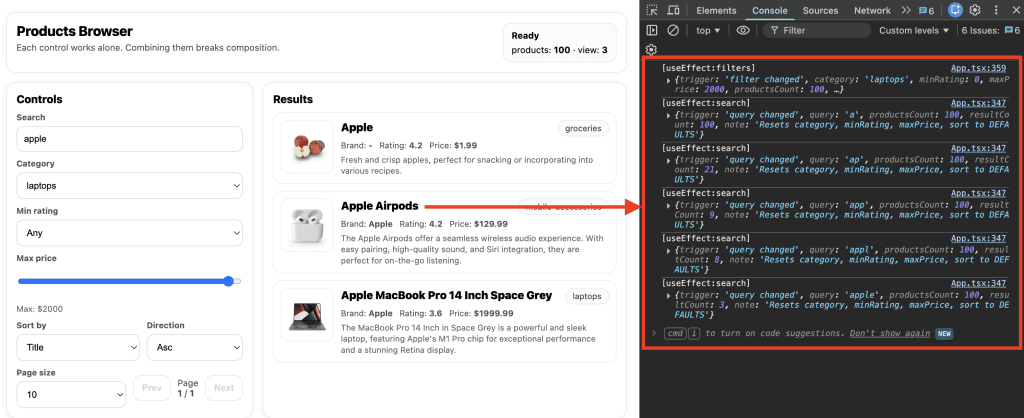Click the 'Max: $2000' text
This screenshot has height=418, width=1024.
point(40,309)
